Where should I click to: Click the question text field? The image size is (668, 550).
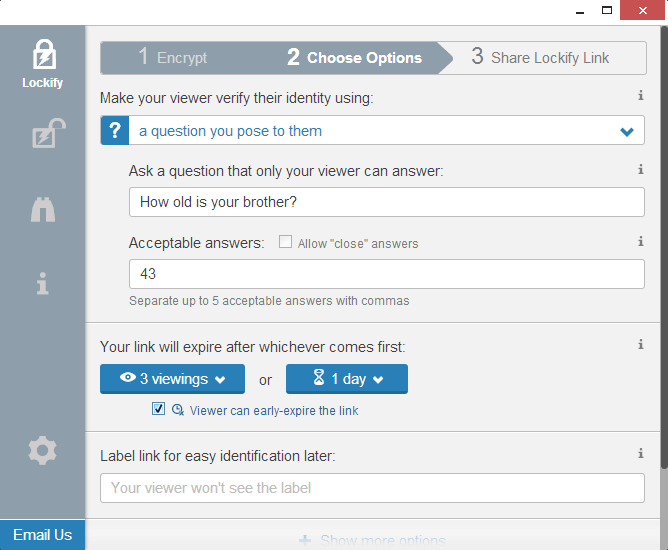(387, 202)
